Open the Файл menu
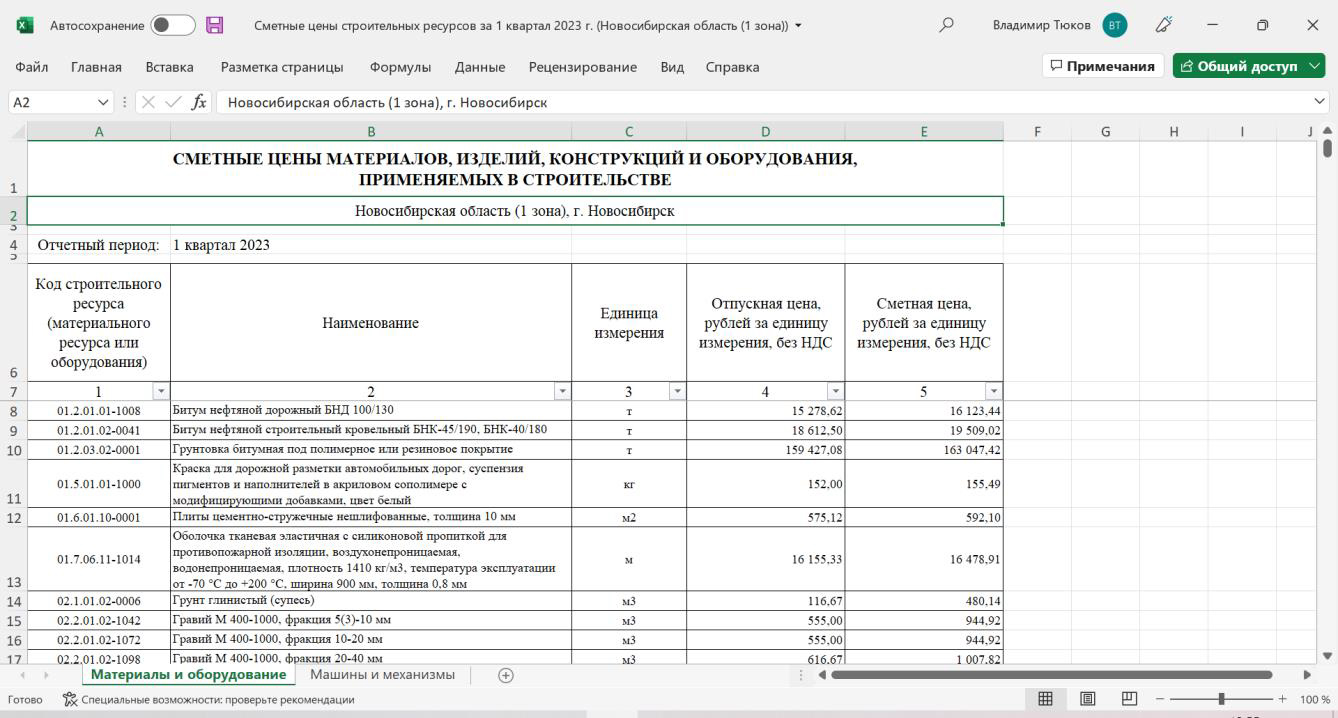This screenshot has width=1338, height=718. [x=32, y=67]
